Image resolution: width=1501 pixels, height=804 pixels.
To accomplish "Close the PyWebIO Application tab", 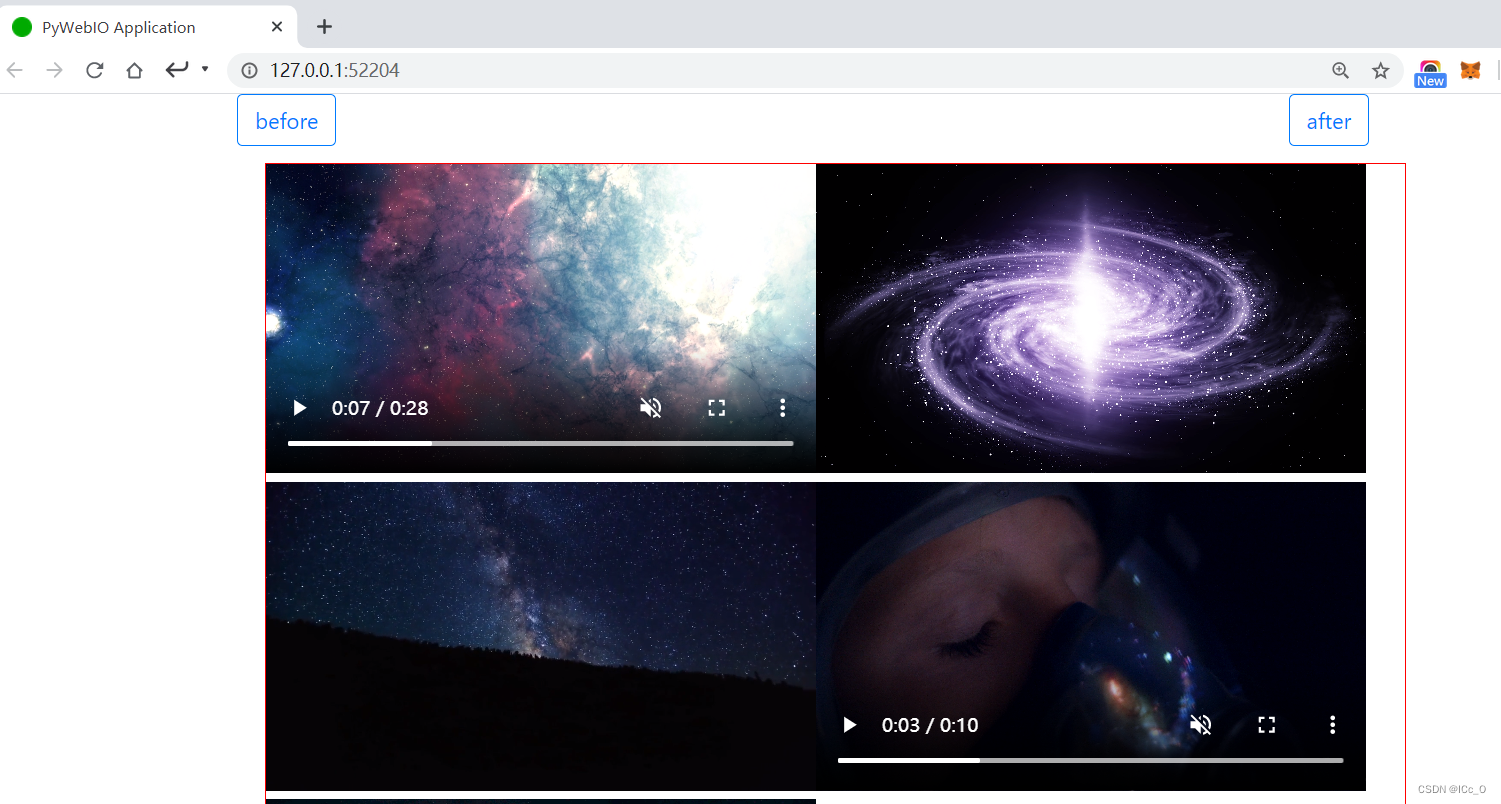I will click(x=277, y=27).
